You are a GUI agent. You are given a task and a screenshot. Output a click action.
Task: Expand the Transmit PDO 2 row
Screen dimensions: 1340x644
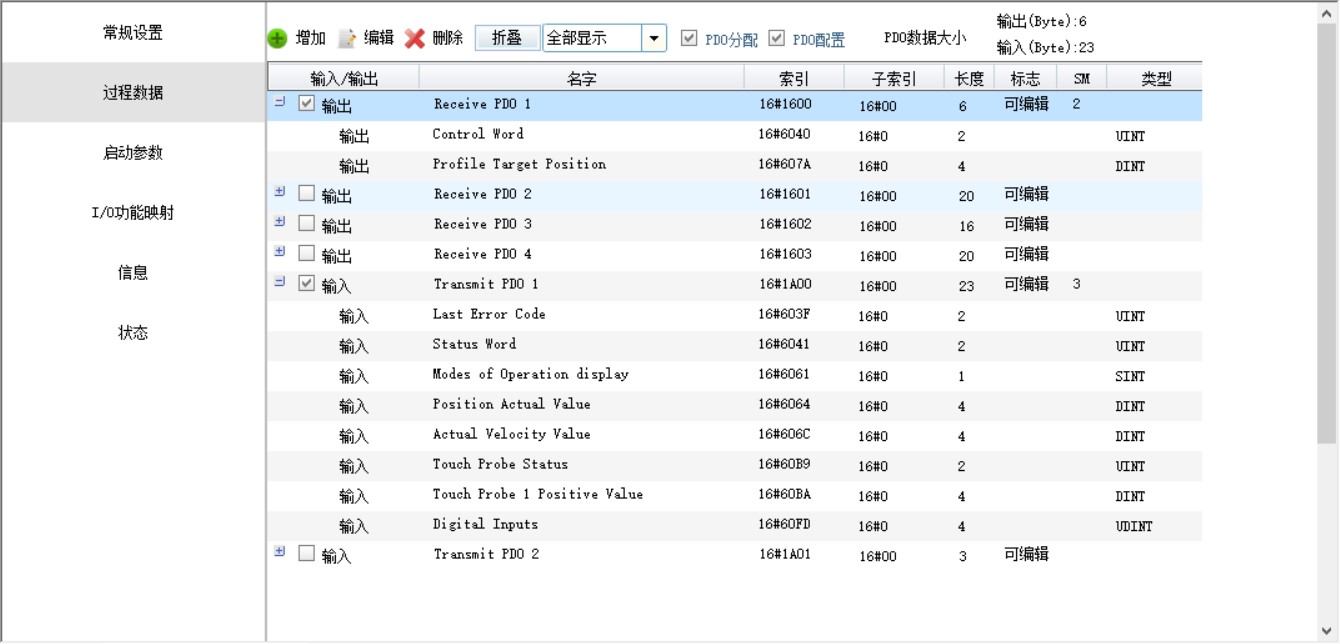click(280, 552)
